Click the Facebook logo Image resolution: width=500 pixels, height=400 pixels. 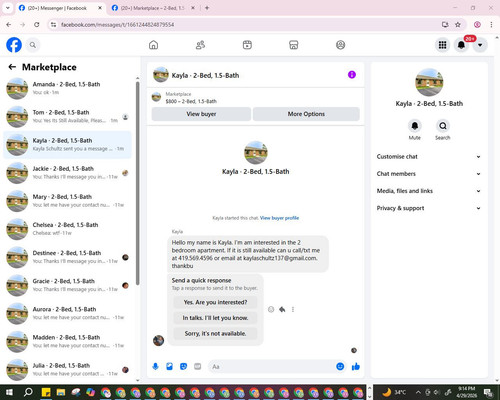[x=14, y=45]
